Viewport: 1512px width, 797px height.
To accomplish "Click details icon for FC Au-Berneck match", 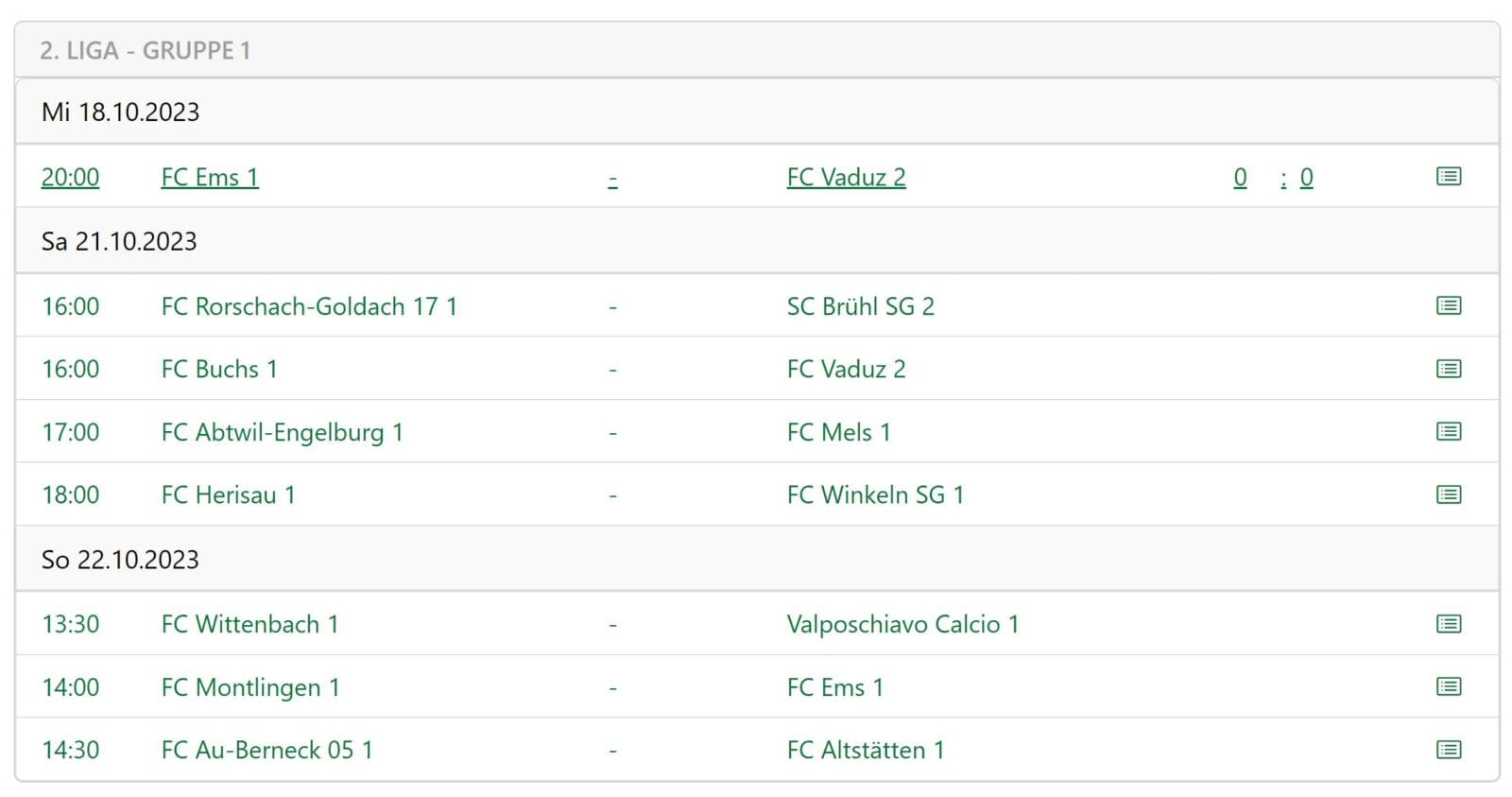I will [x=1448, y=750].
